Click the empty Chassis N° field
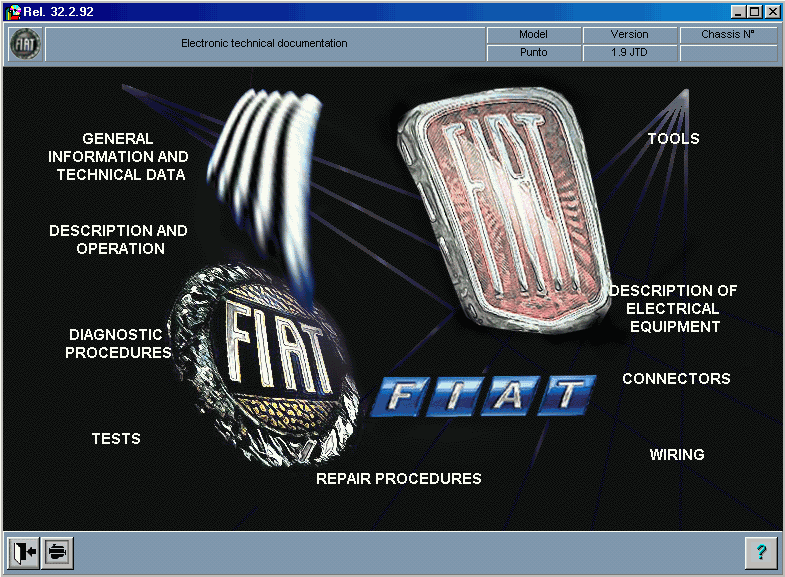The width and height of the screenshot is (785, 577). [728, 53]
